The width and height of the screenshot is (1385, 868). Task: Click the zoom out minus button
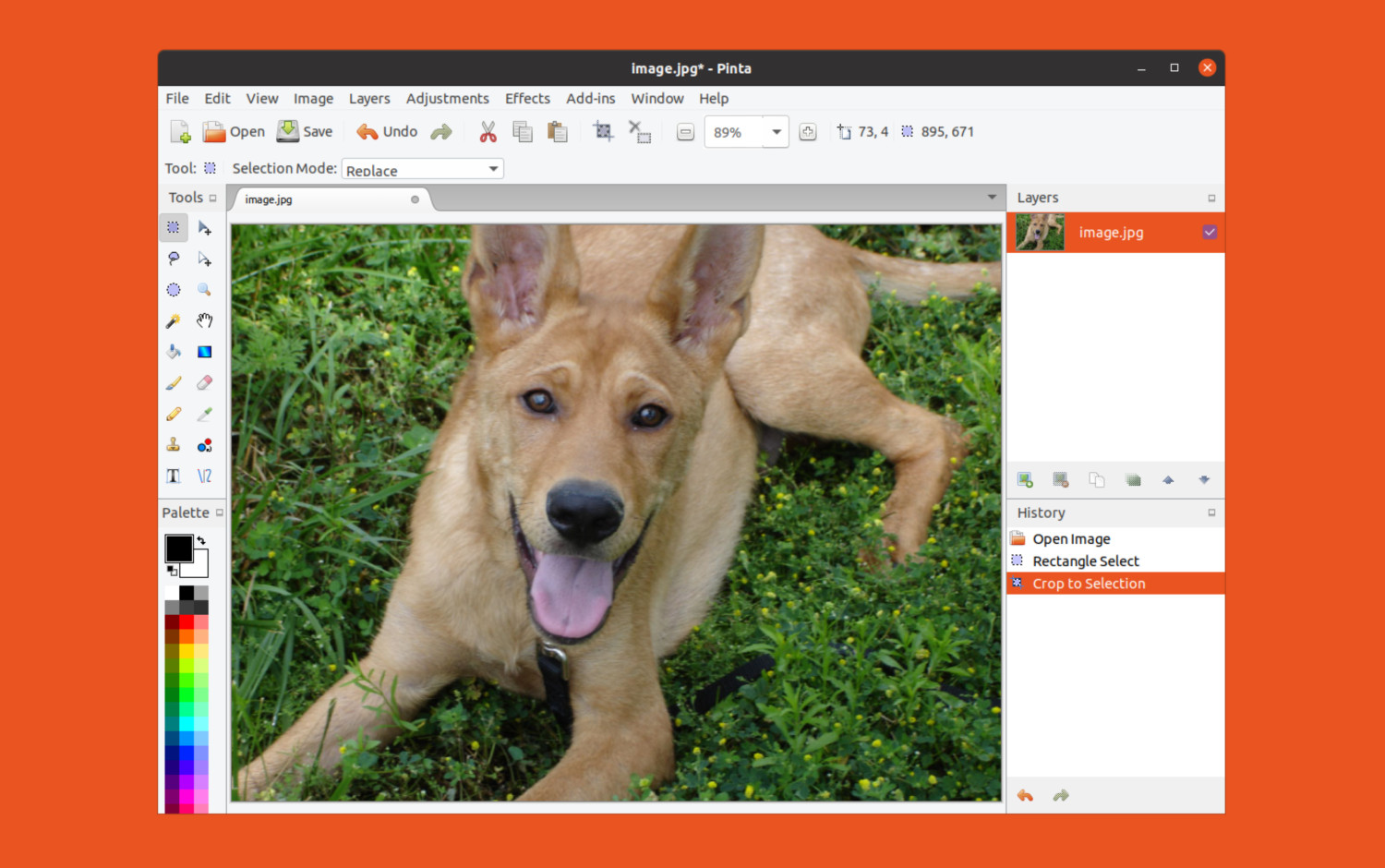(685, 132)
